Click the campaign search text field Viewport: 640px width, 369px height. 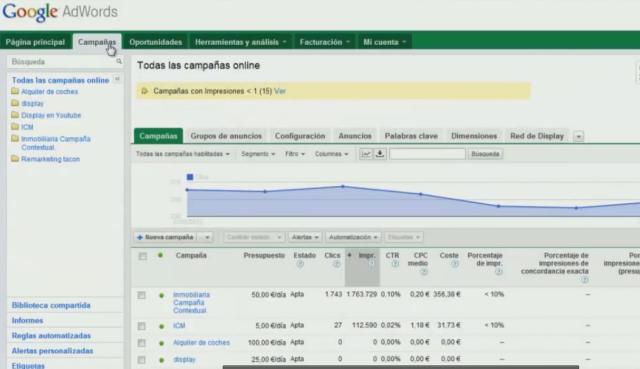tap(427, 154)
